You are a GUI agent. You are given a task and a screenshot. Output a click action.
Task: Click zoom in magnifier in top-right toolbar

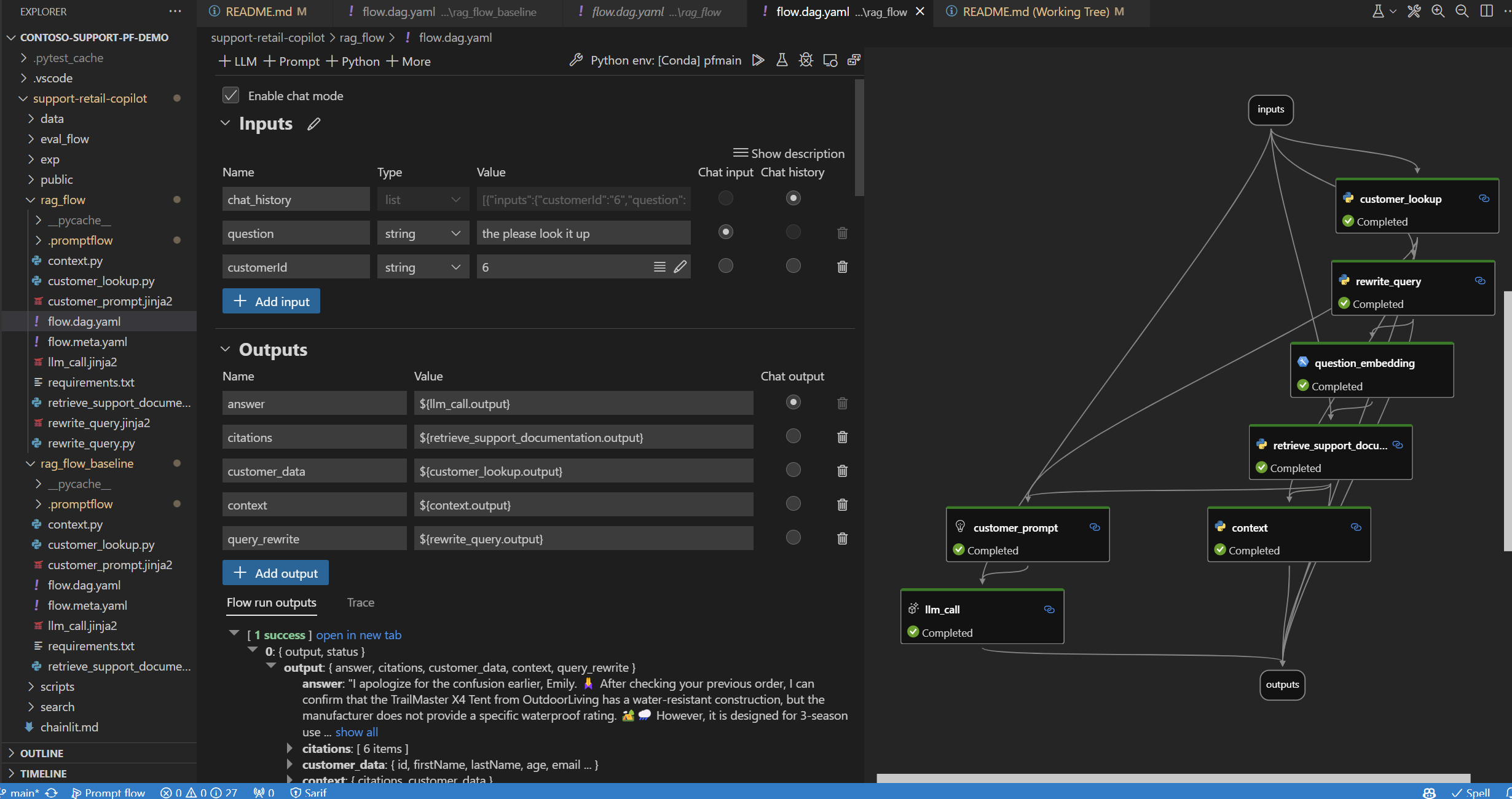tap(1438, 11)
